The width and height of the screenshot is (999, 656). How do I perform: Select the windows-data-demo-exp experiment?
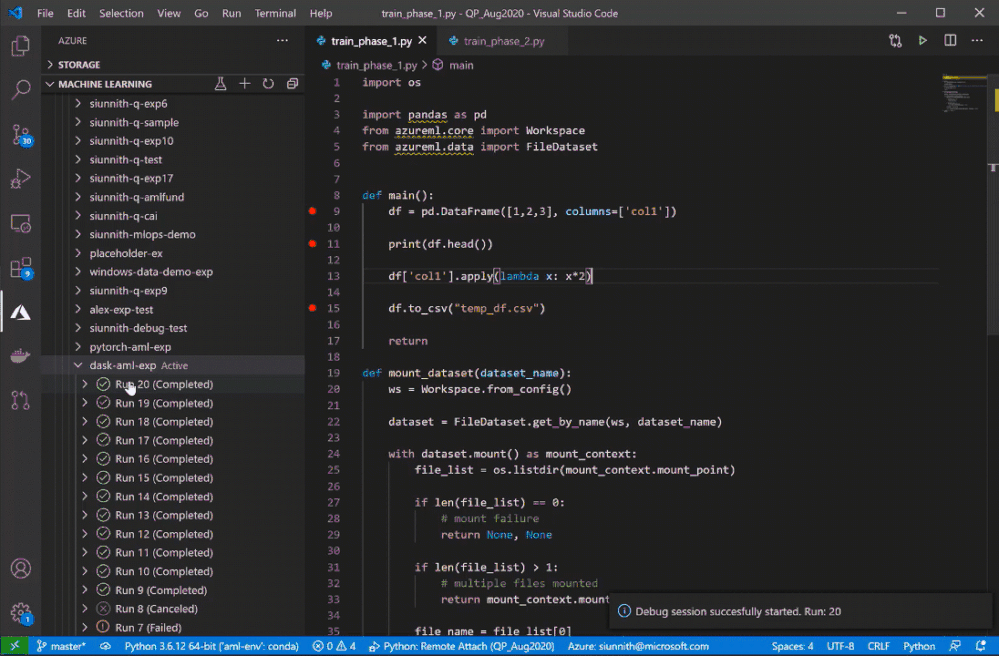pyautogui.click(x=173, y=272)
